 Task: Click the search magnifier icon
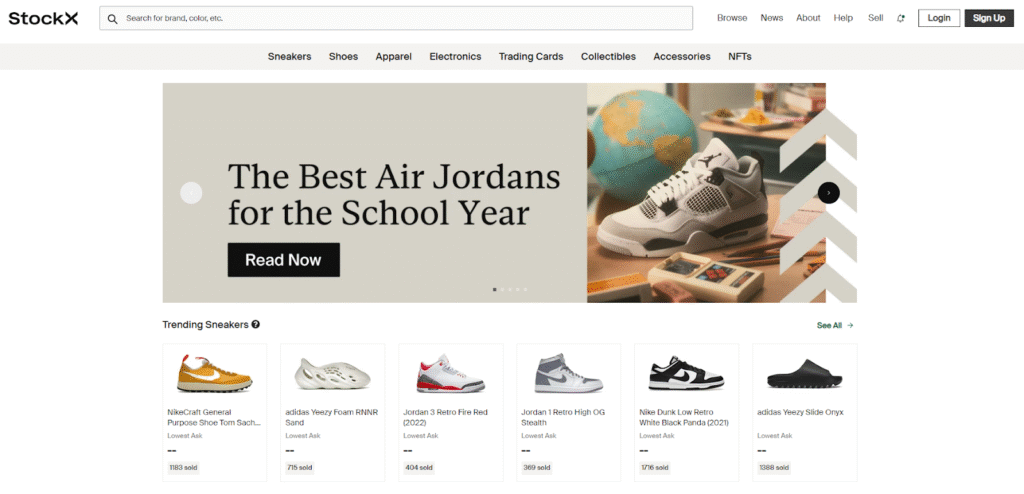(112, 19)
